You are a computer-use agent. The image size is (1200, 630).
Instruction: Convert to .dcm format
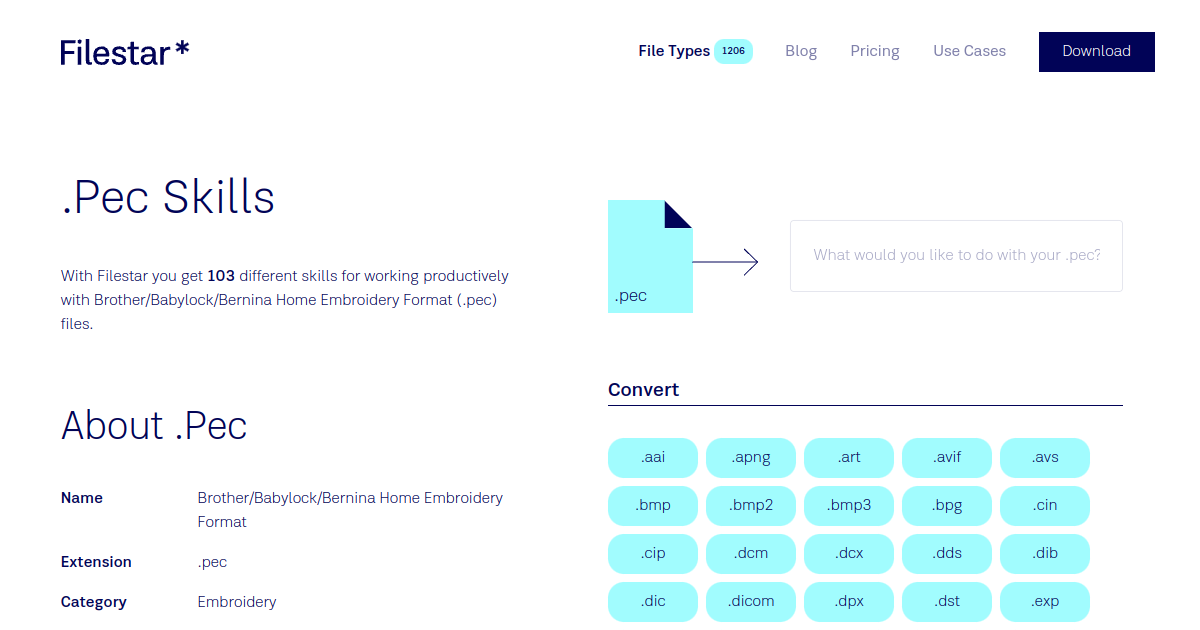(x=750, y=553)
